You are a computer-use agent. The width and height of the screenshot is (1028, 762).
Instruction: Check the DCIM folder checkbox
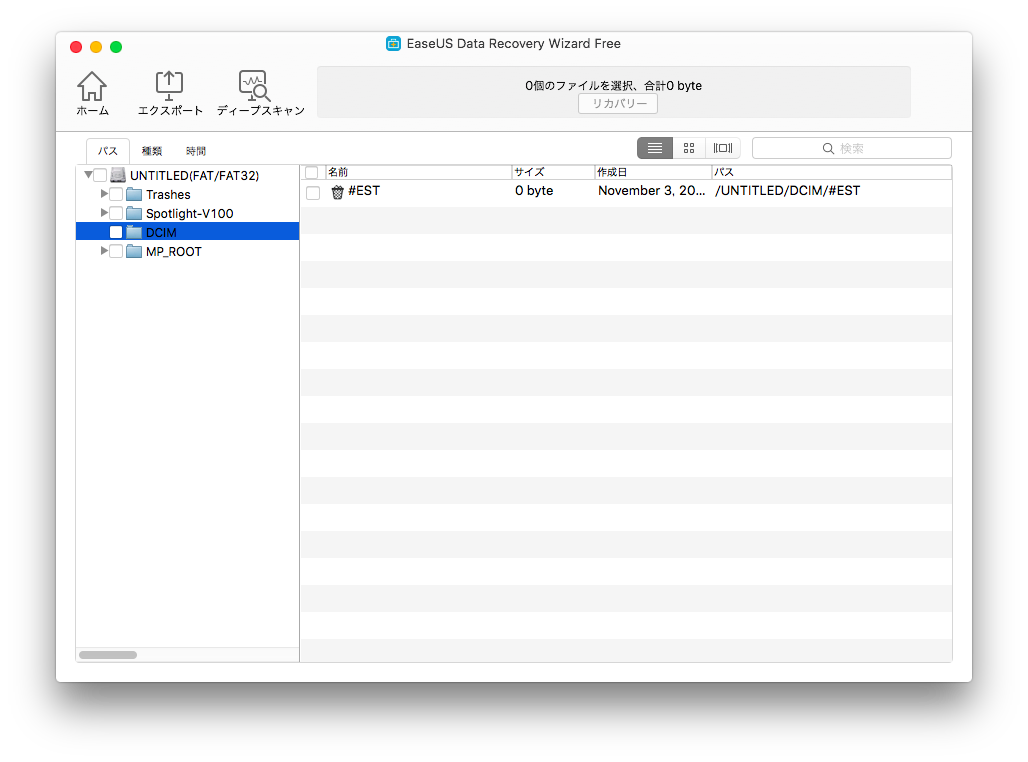point(116,233)
